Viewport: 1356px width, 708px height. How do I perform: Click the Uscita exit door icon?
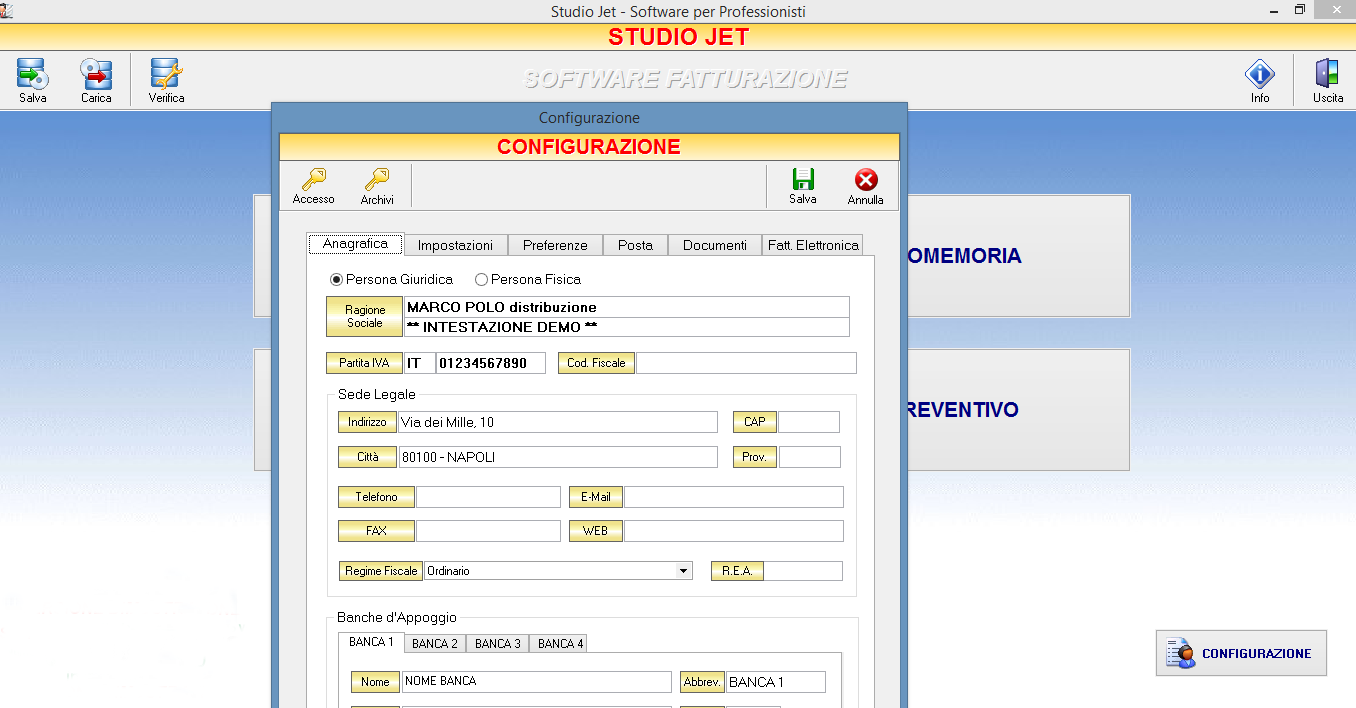[x=1328, y=81]
